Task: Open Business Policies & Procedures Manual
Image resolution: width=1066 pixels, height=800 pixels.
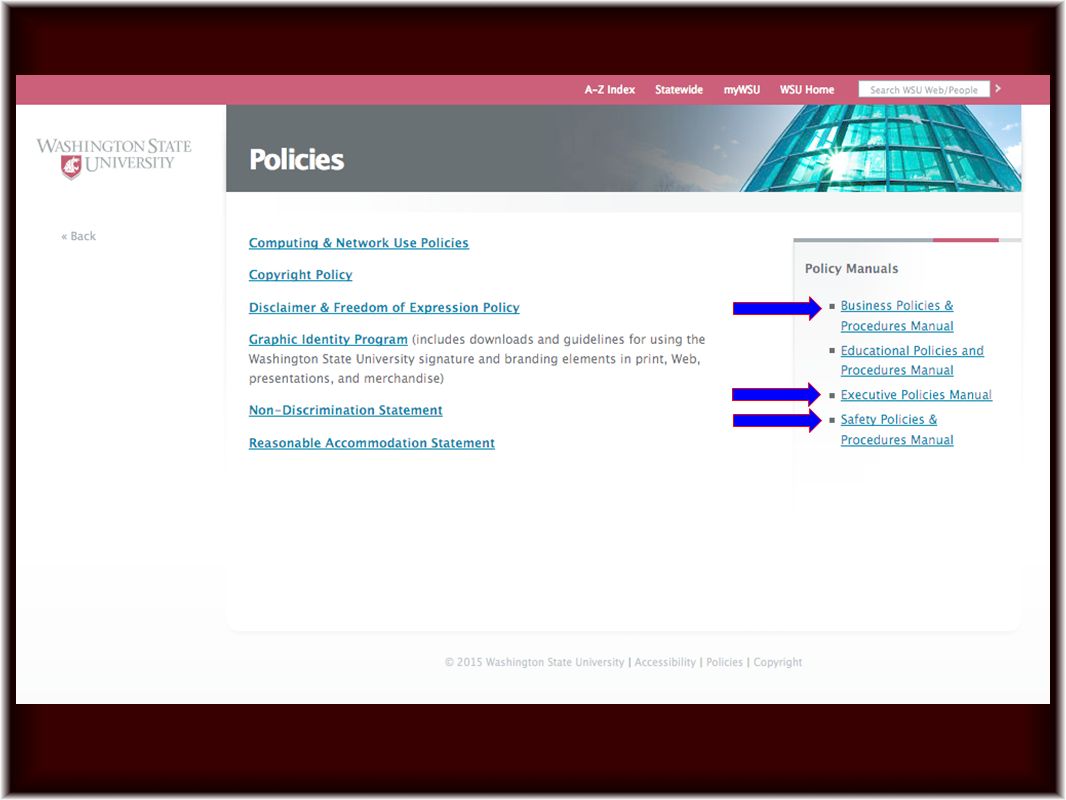Action: 897,316
